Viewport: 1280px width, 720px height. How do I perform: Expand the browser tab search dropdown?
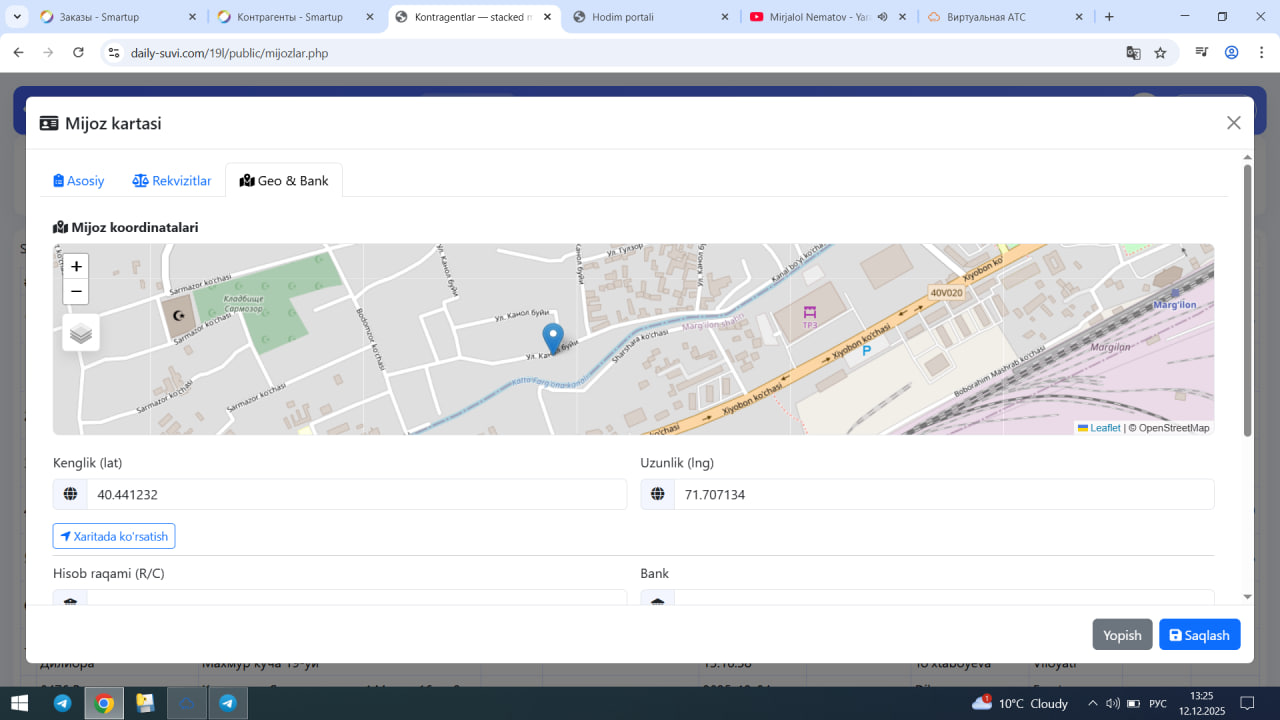pyautogui.click(x=17, y=17)
